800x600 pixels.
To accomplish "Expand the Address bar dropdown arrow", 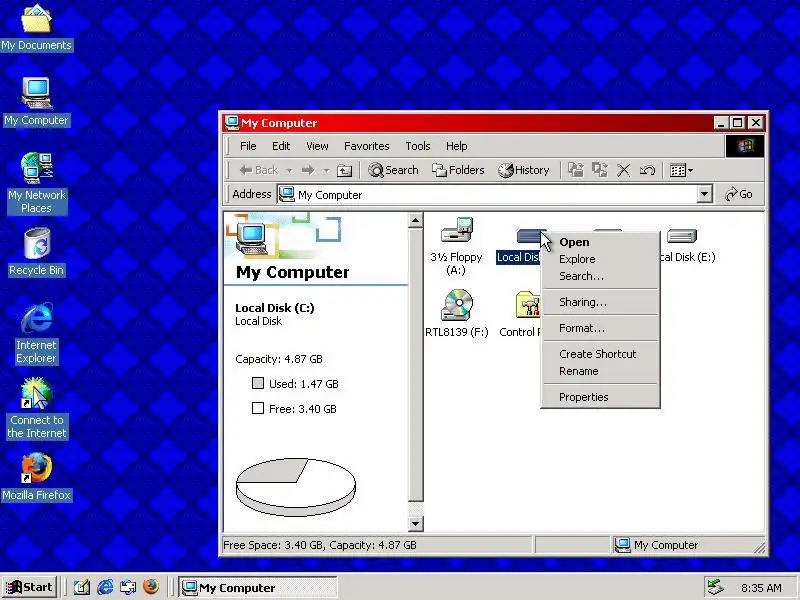I will pyautogui.click(x=705, y=194).
